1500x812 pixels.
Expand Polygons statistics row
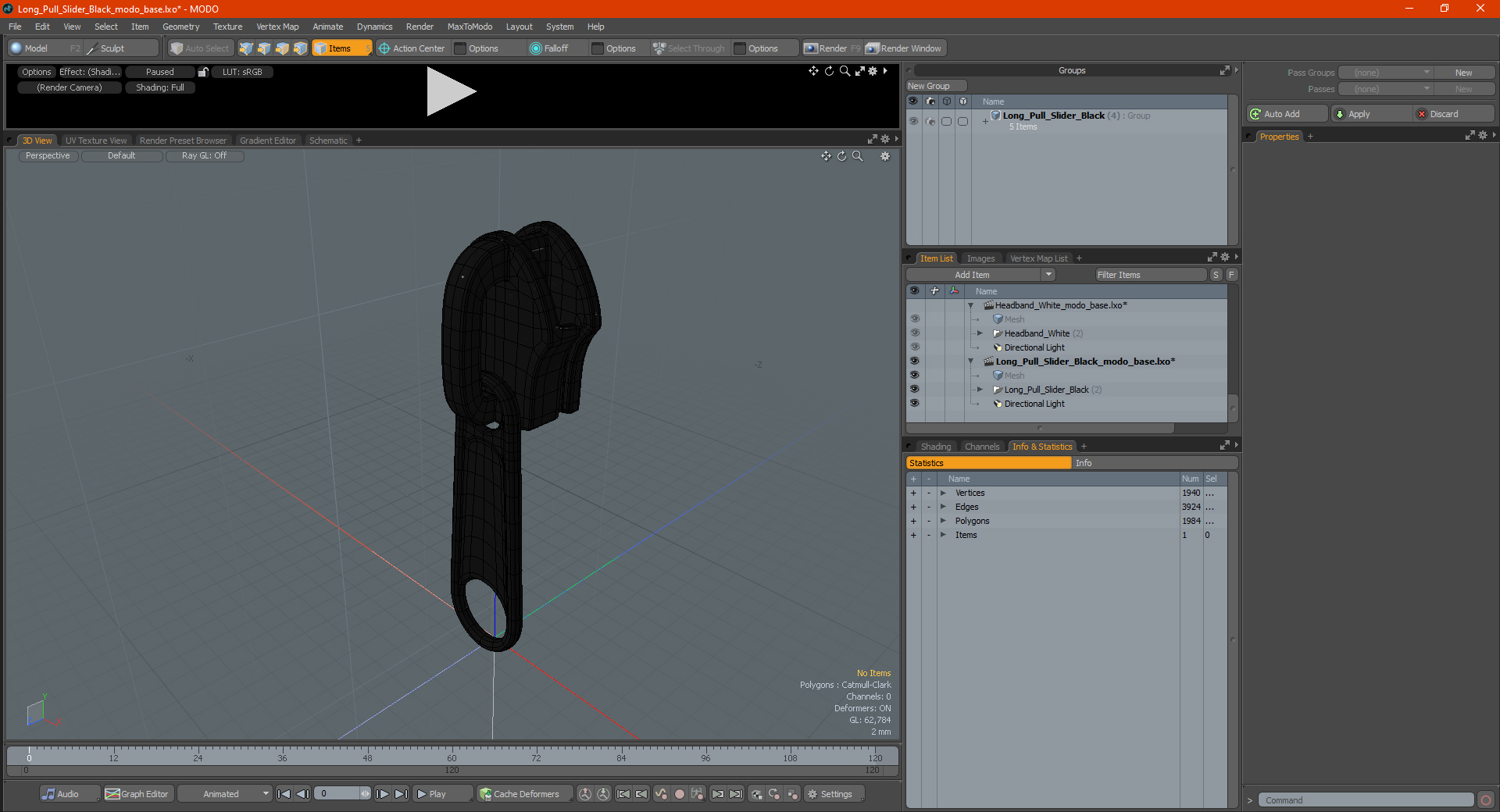[943, 521]
